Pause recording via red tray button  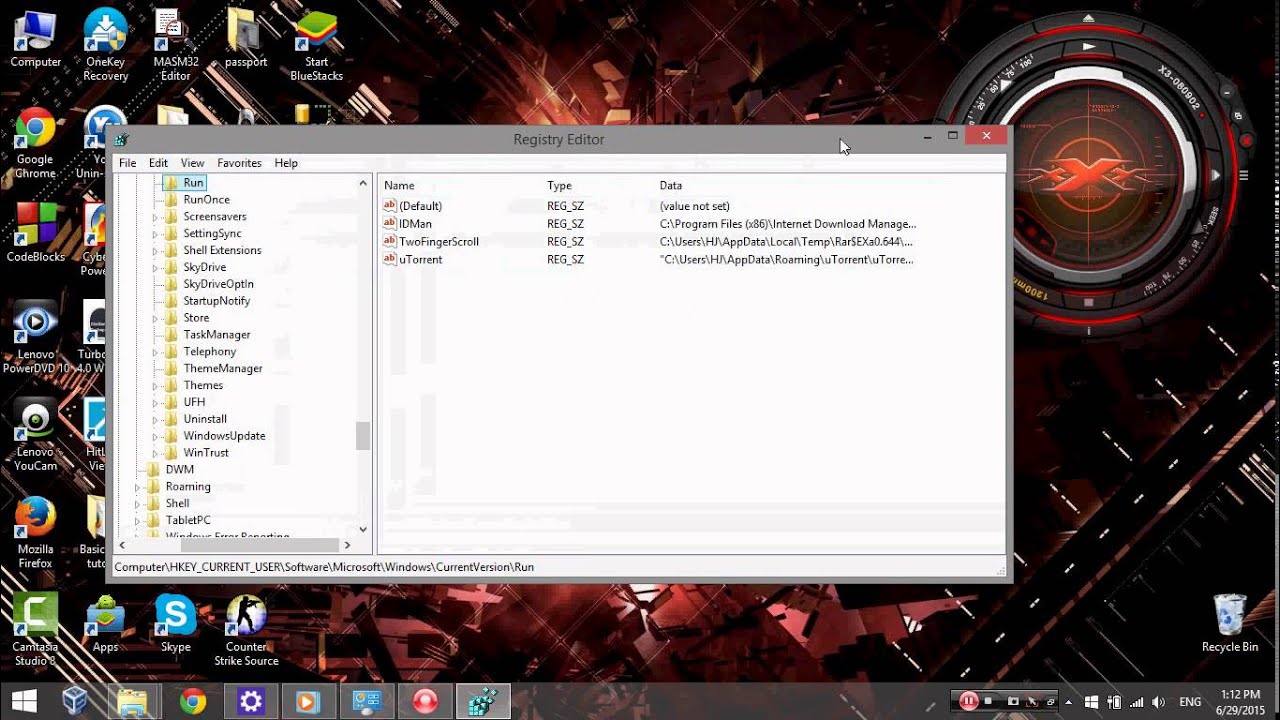968,701
